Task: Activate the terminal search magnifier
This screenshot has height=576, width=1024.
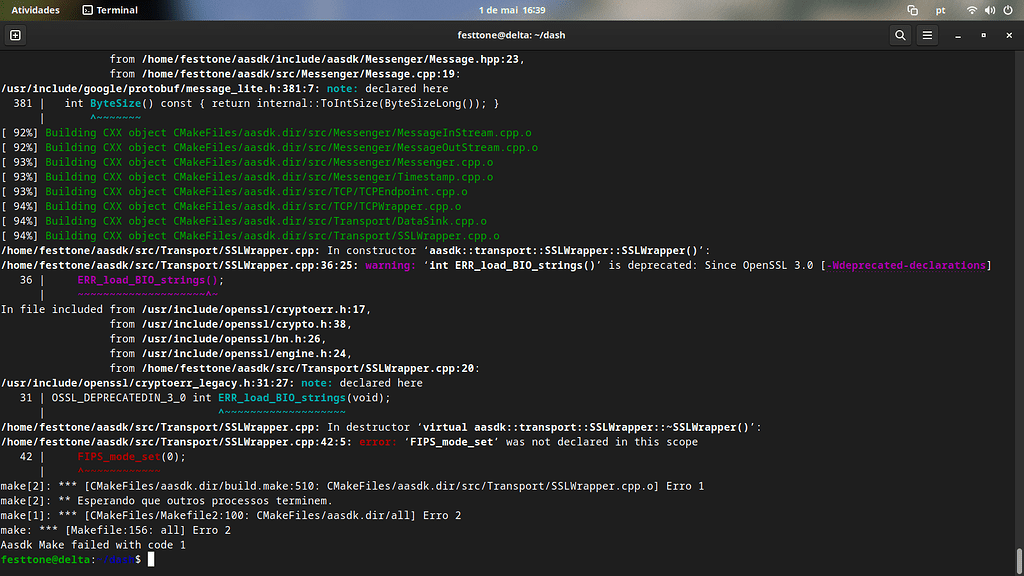Action: pos(899,35)
